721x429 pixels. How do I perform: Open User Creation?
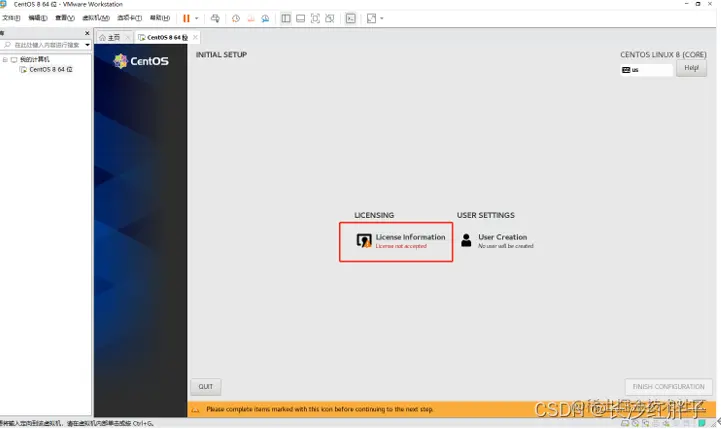pos(498,241)
